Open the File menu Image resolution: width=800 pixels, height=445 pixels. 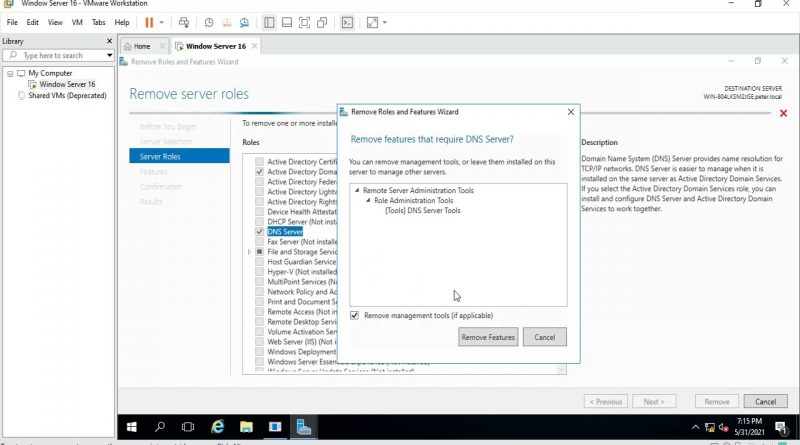coord(12,22)
